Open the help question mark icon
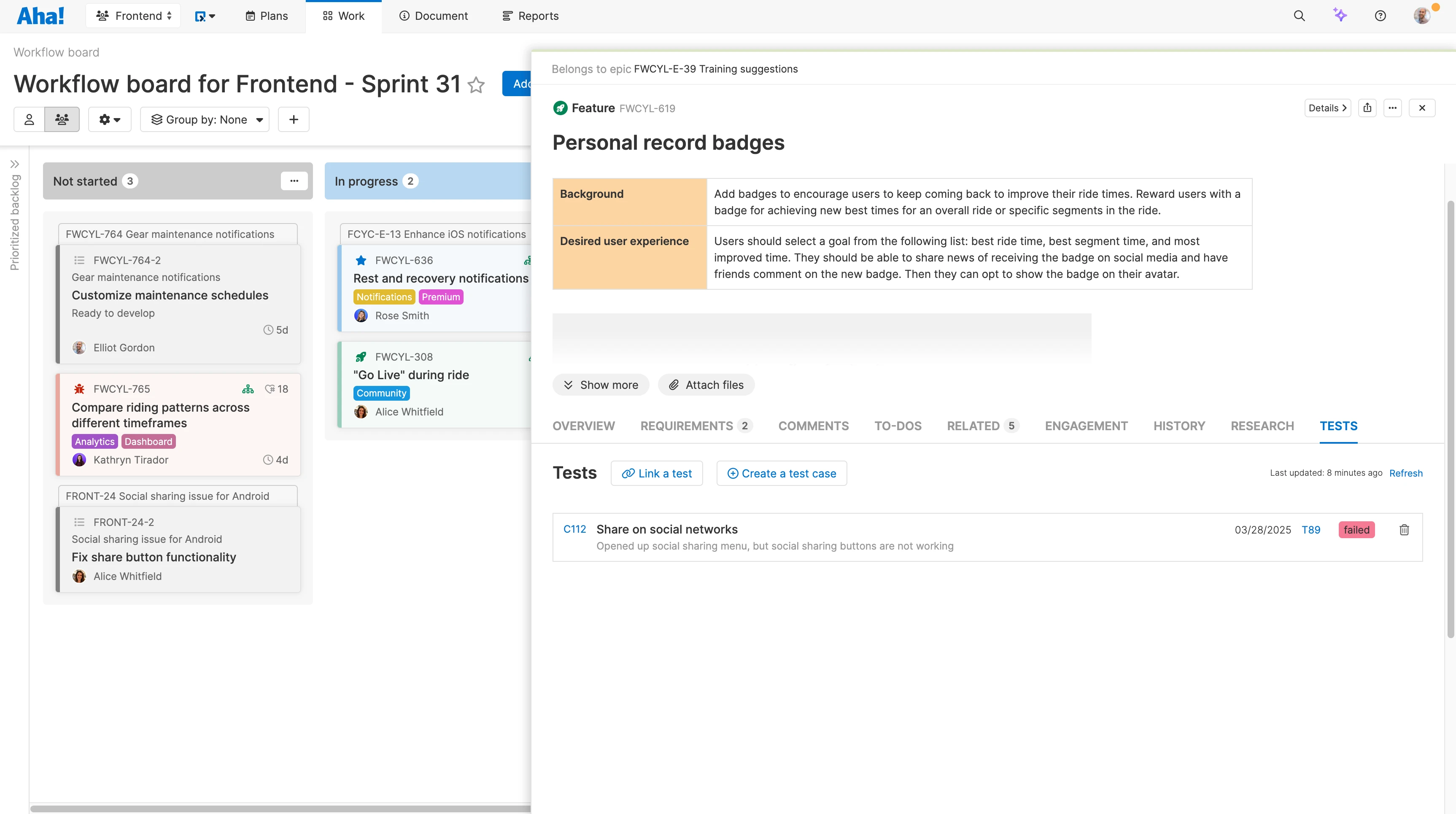 coord(1380,15)
